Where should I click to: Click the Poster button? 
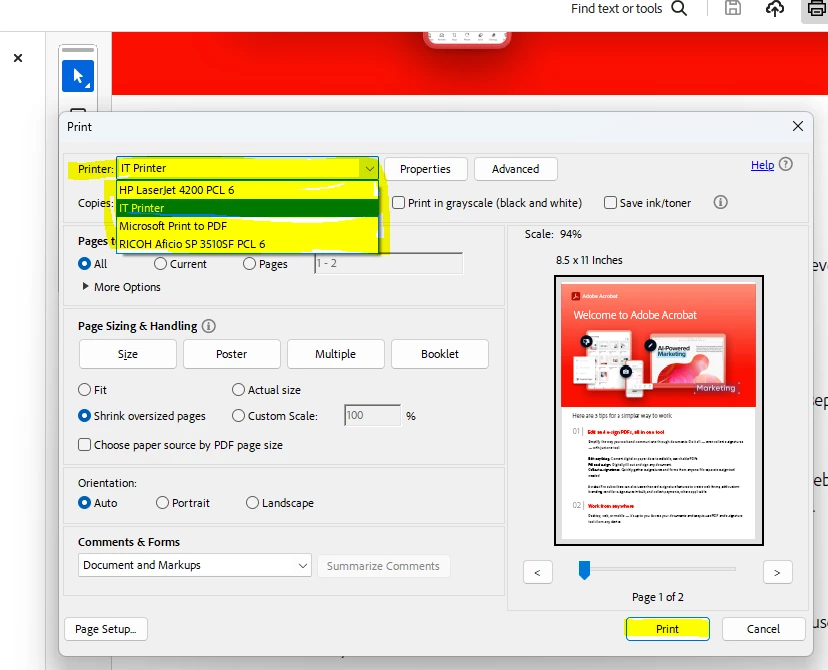tap(232, 354)
